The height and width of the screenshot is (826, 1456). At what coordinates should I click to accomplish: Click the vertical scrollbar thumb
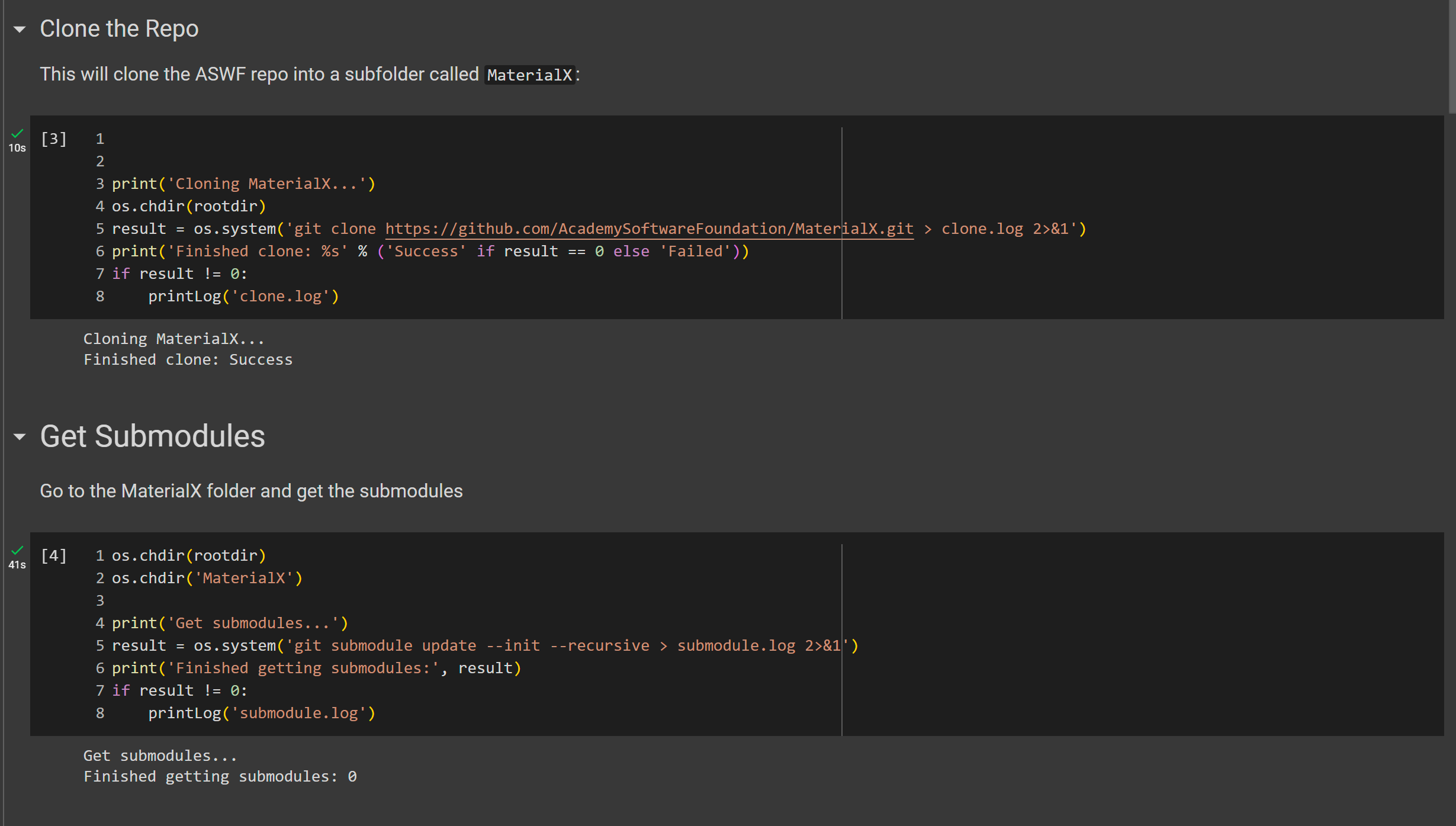point(1451,56)
